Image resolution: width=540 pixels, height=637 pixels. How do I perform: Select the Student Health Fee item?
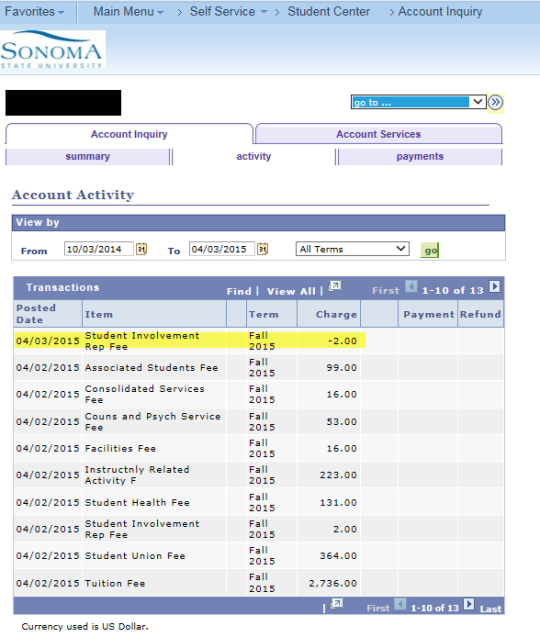(137, 503)
